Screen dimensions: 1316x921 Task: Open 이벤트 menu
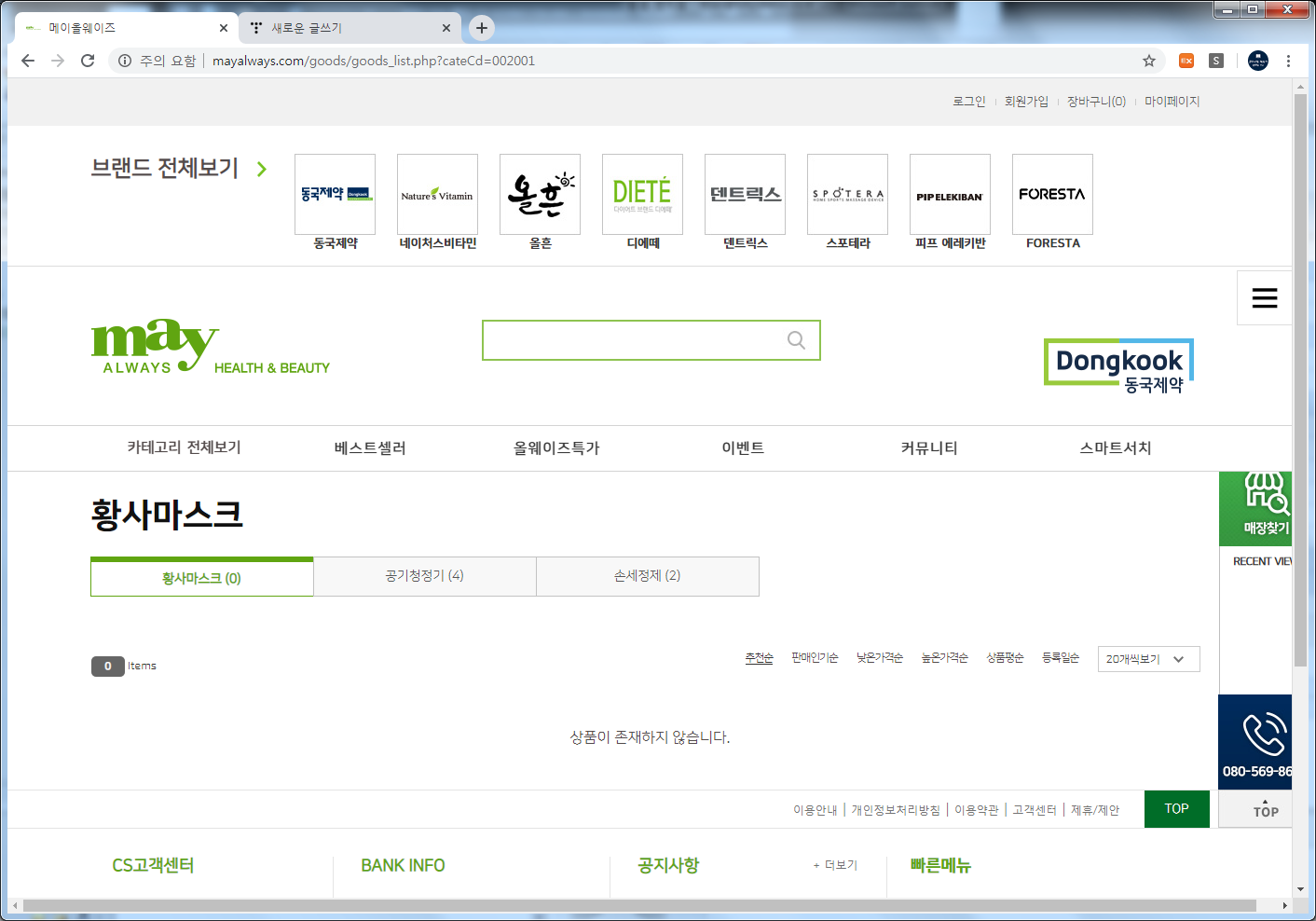pyautogui.click(x=743, y=447)
